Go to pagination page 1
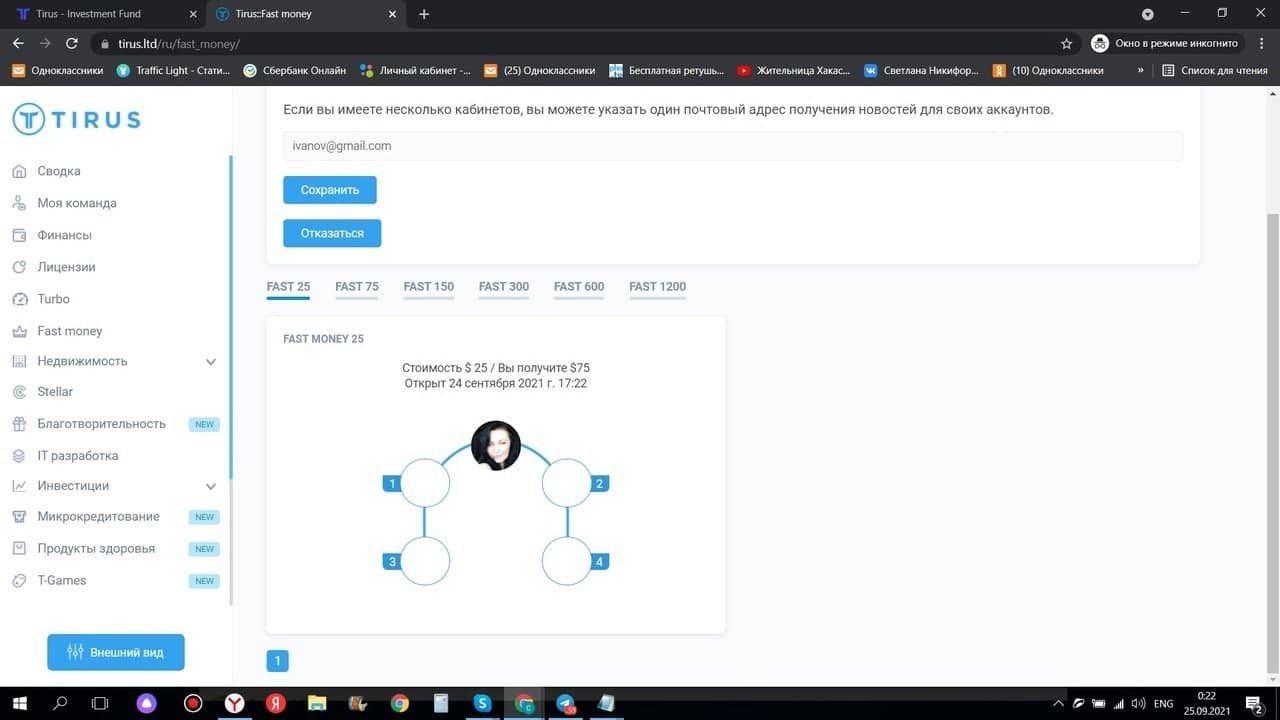This screenshot has width=1280, height=720. [277, 661]
